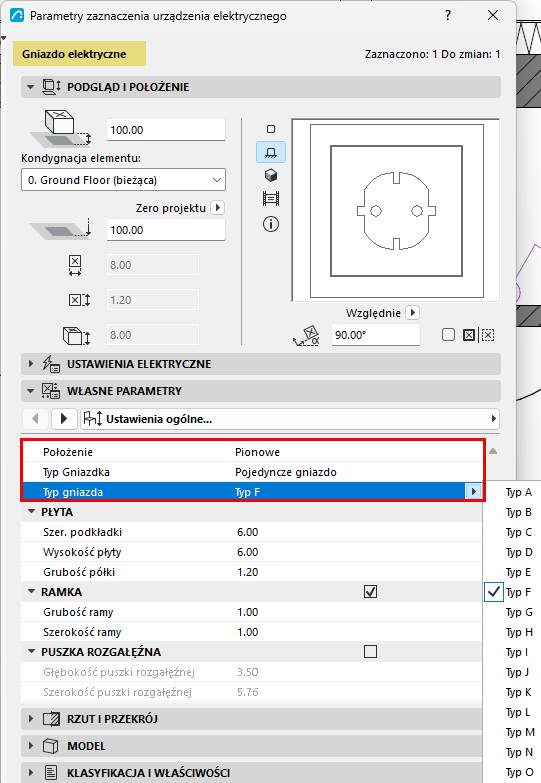Collapse the WŁASNE PARAMETRY panel
This screenshot has height=783, width=541.
[x=30, y=391]
